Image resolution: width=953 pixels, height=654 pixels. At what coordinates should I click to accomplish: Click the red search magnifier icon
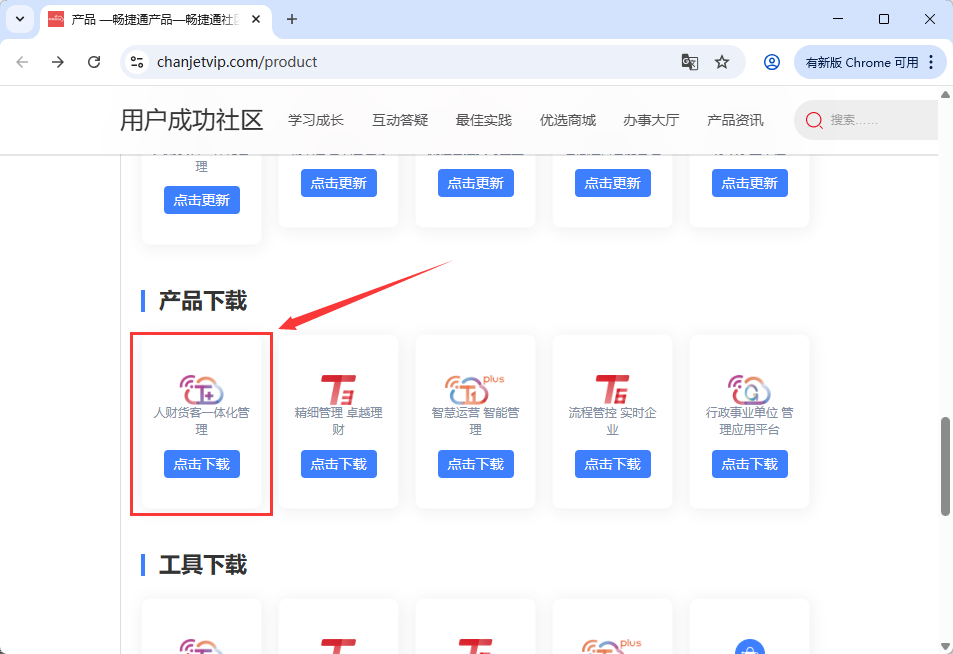click(x=814, y=120)
